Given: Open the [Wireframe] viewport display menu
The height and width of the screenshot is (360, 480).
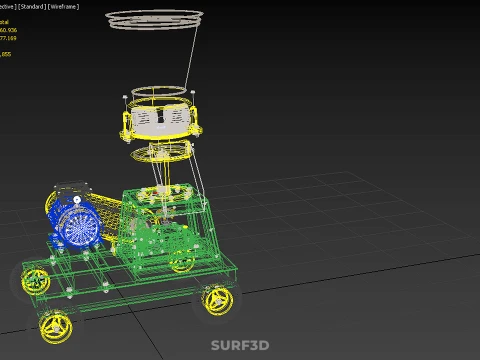Looking at the screenshot, I should click(x=64, y=7).
